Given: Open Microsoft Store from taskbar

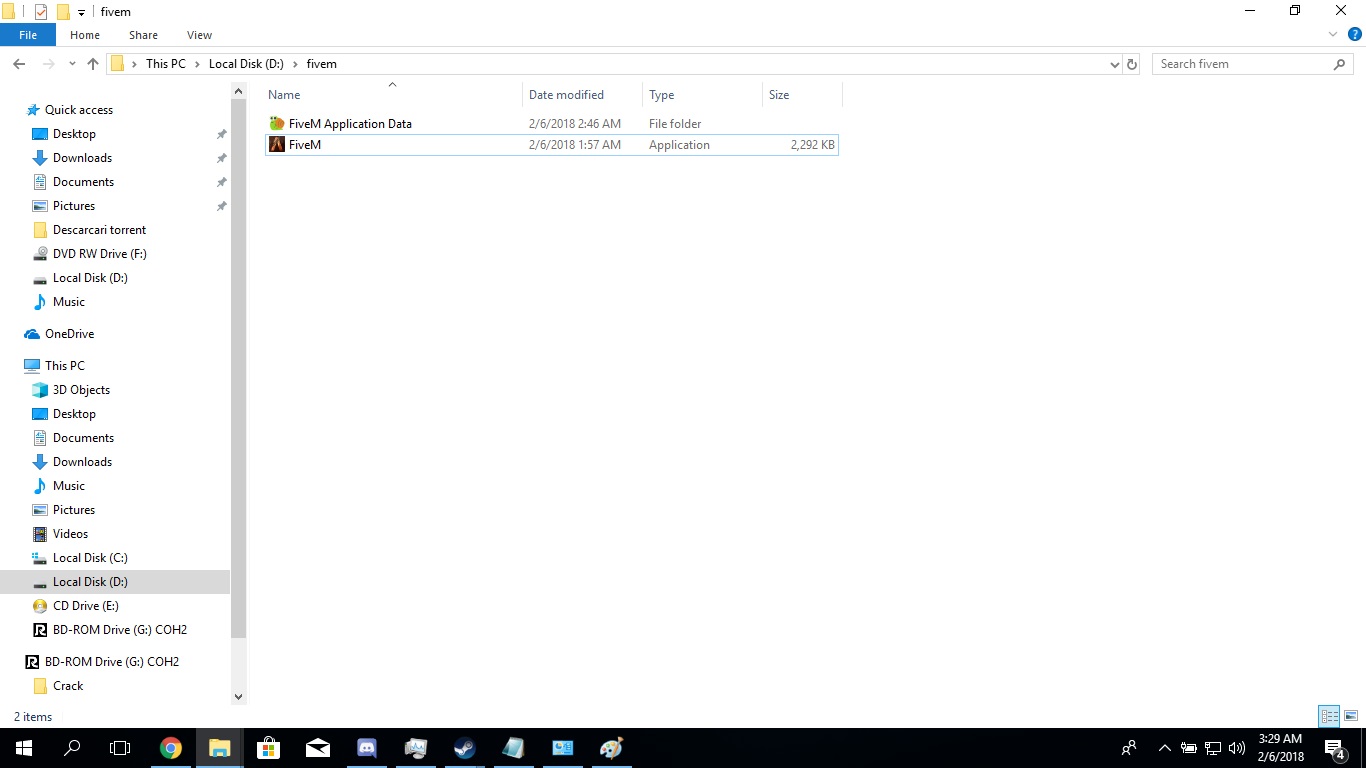Looking at the screenshot, I should (269, 748).
